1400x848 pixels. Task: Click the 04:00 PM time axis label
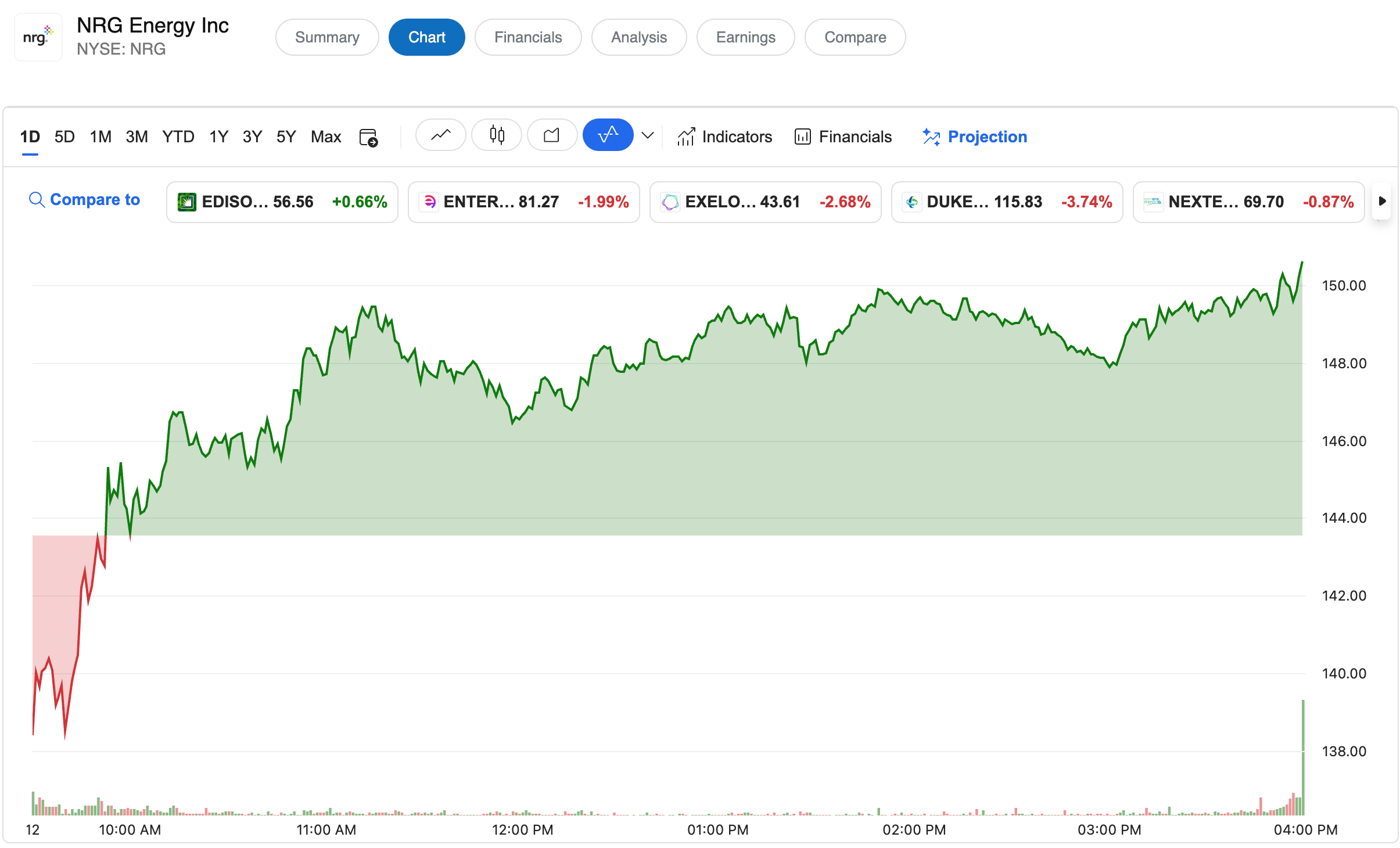tap(1306, 830)
